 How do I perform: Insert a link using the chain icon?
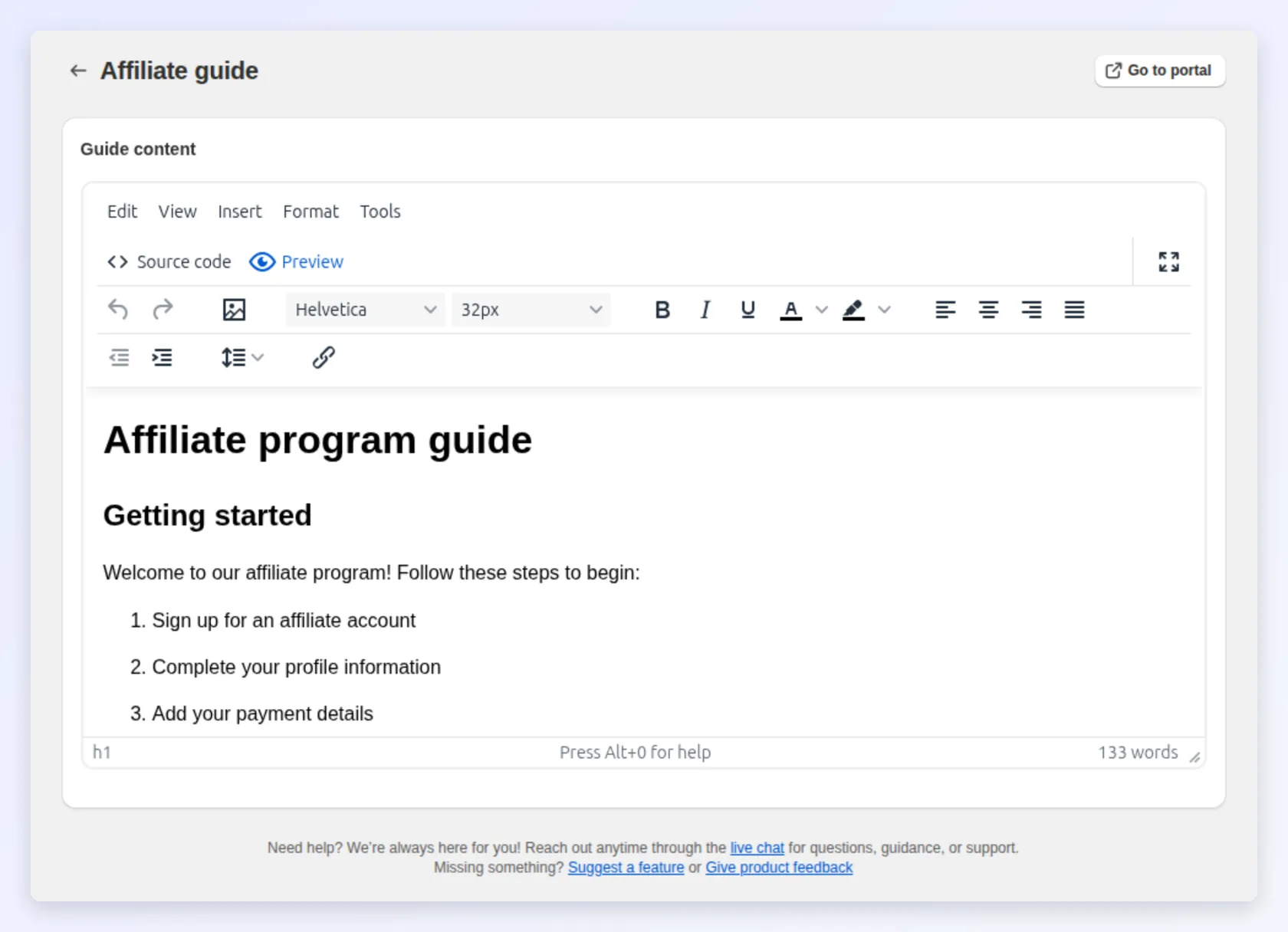click(324, 358)
